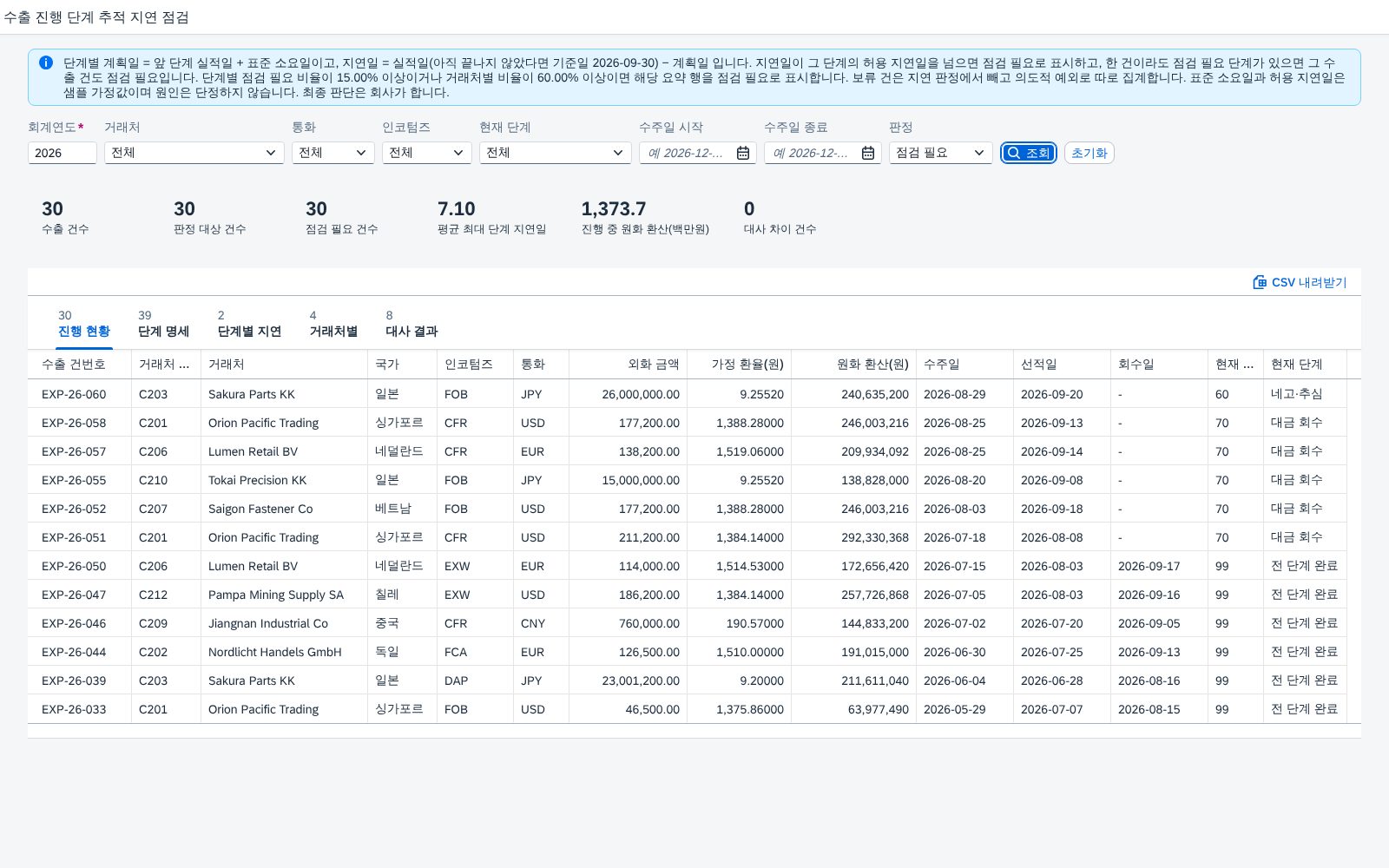The image size is (1389, 868).
Task: Select the row for EXP-26-060
Action: (x=694, y=393)
